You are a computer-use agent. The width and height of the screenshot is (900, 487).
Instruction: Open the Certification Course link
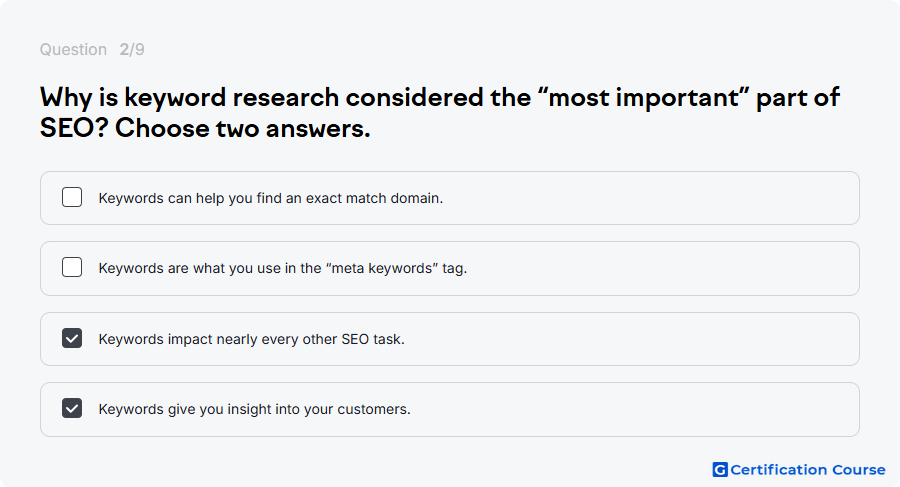799,470
